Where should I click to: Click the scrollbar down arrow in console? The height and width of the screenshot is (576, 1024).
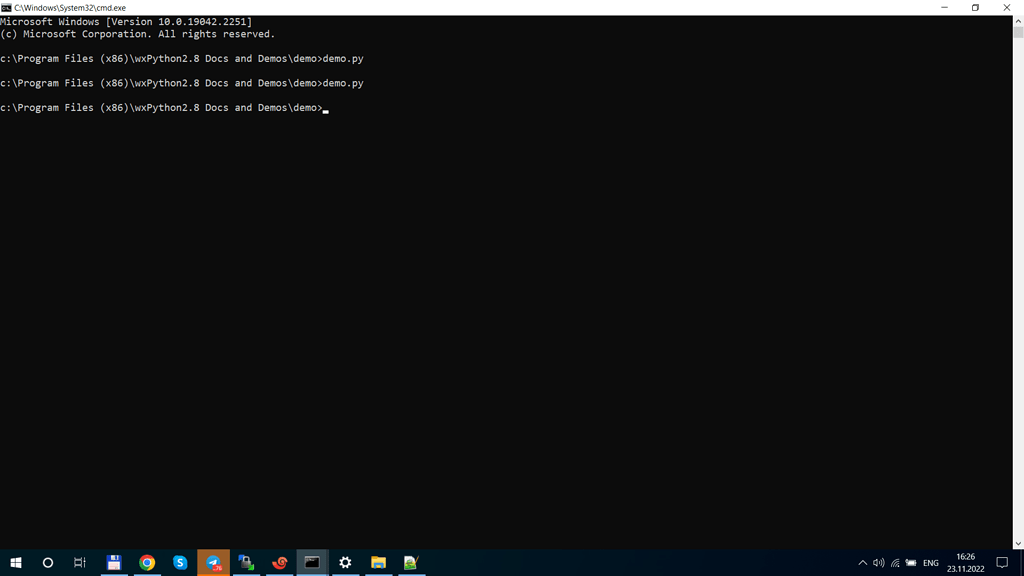(x=1018, y=543)
